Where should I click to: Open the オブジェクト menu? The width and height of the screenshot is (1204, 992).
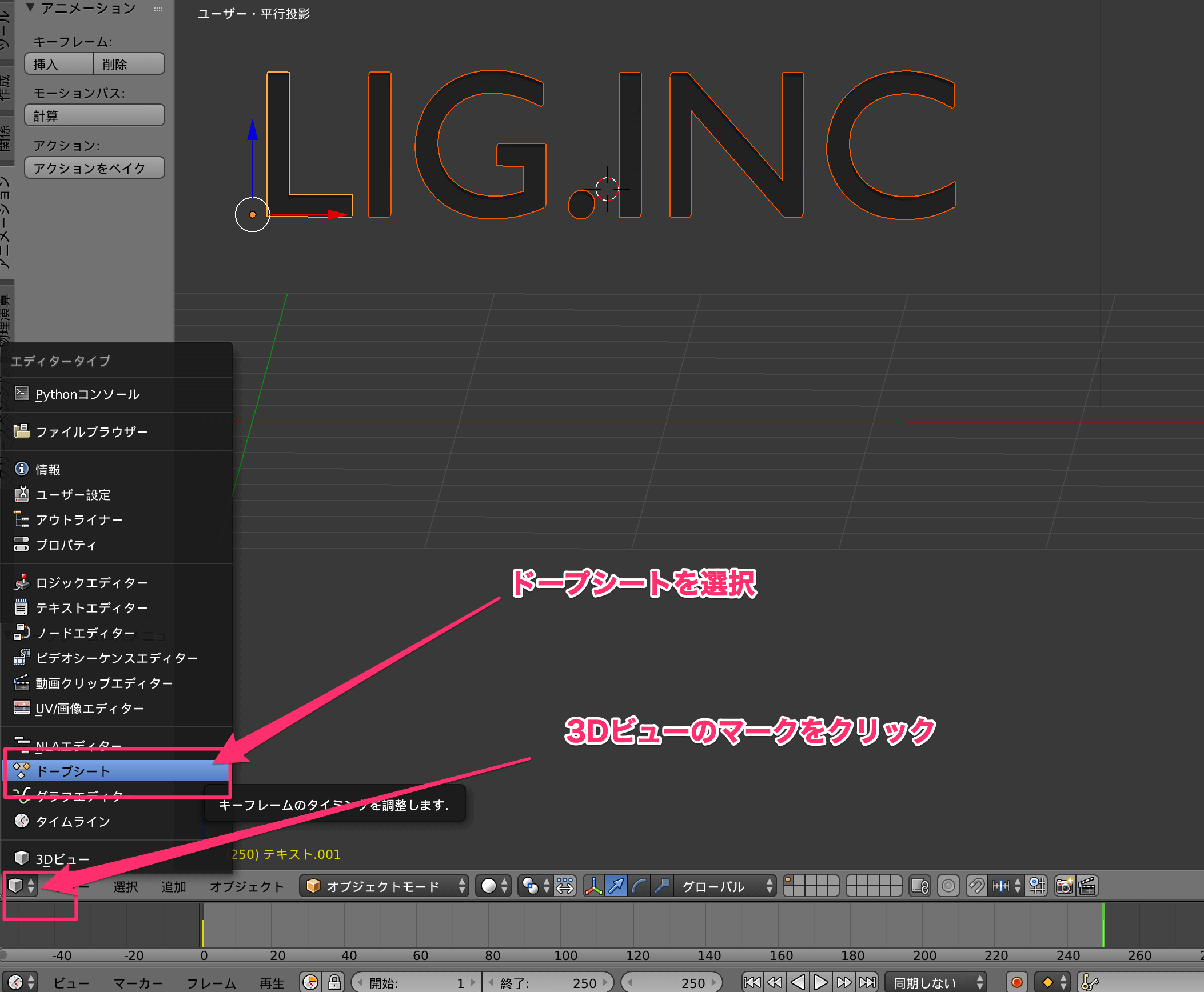point(246,887)
